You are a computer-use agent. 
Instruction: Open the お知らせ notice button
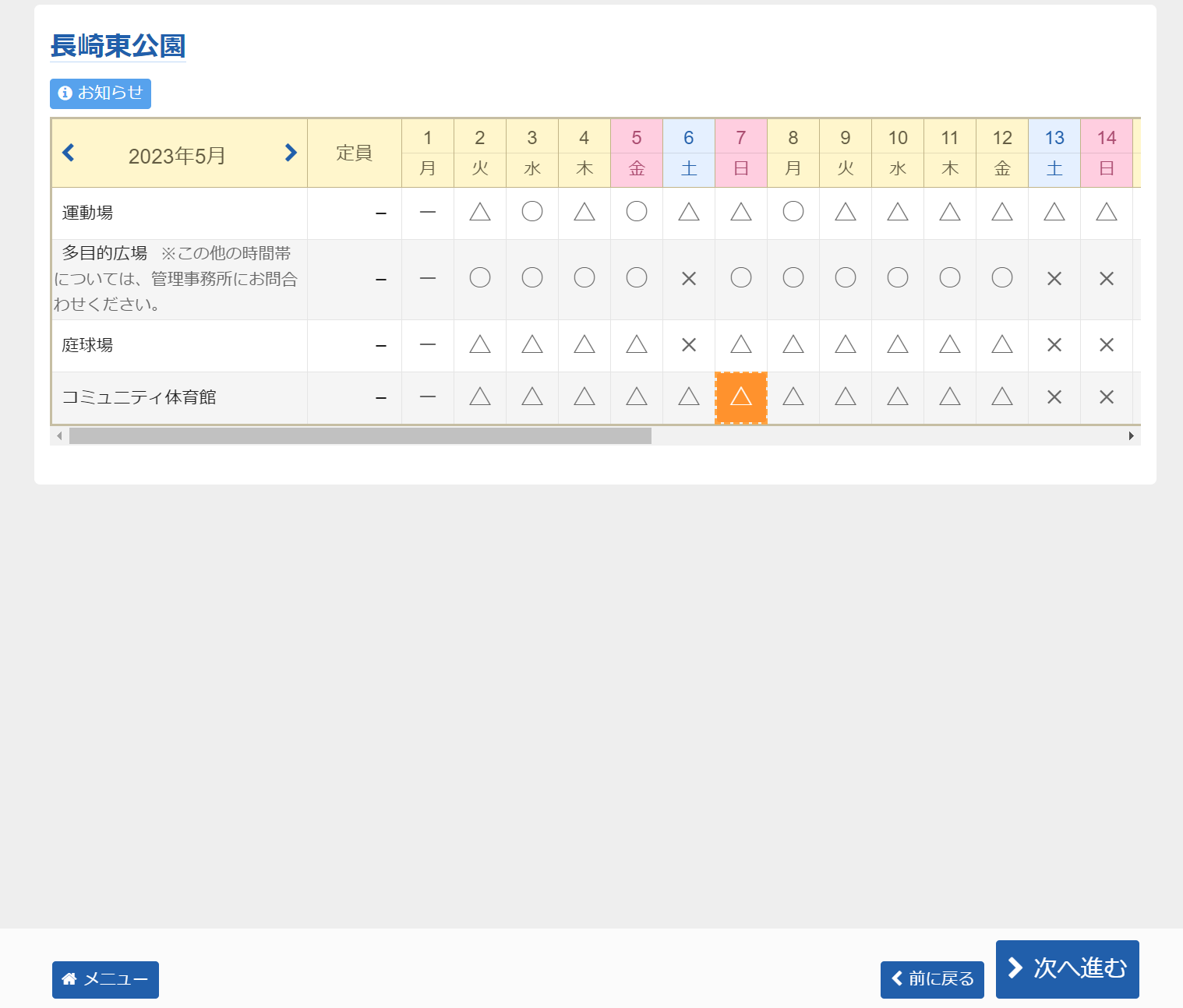tap(101, 93)
